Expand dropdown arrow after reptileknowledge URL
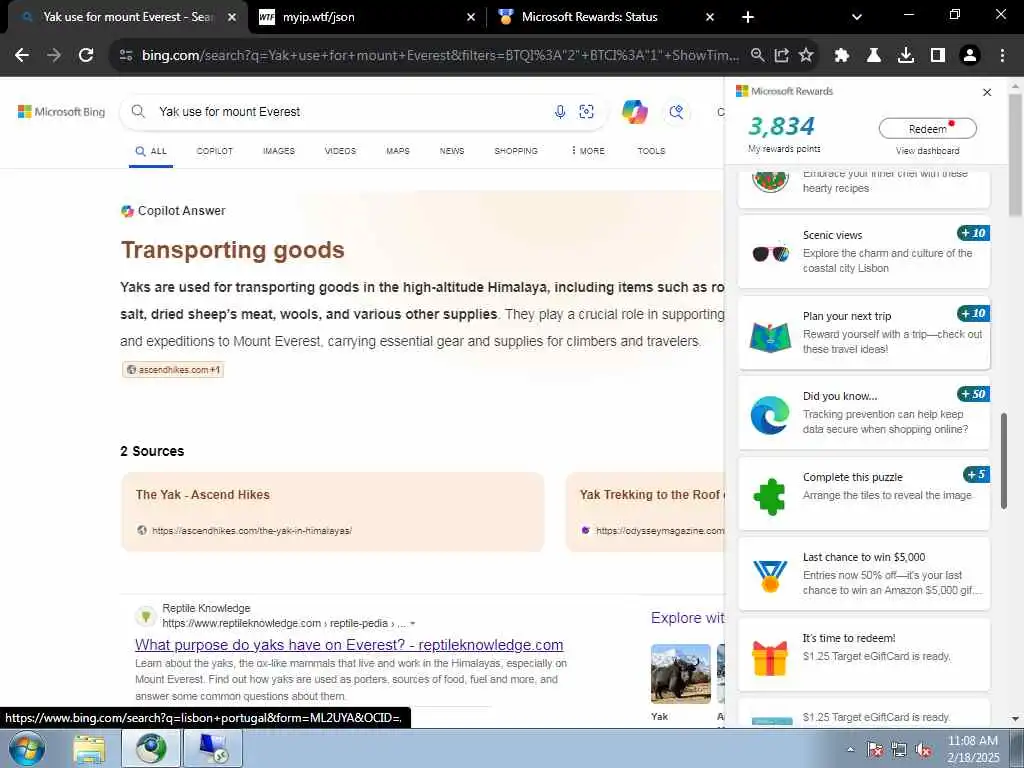 tap(413, 624)
